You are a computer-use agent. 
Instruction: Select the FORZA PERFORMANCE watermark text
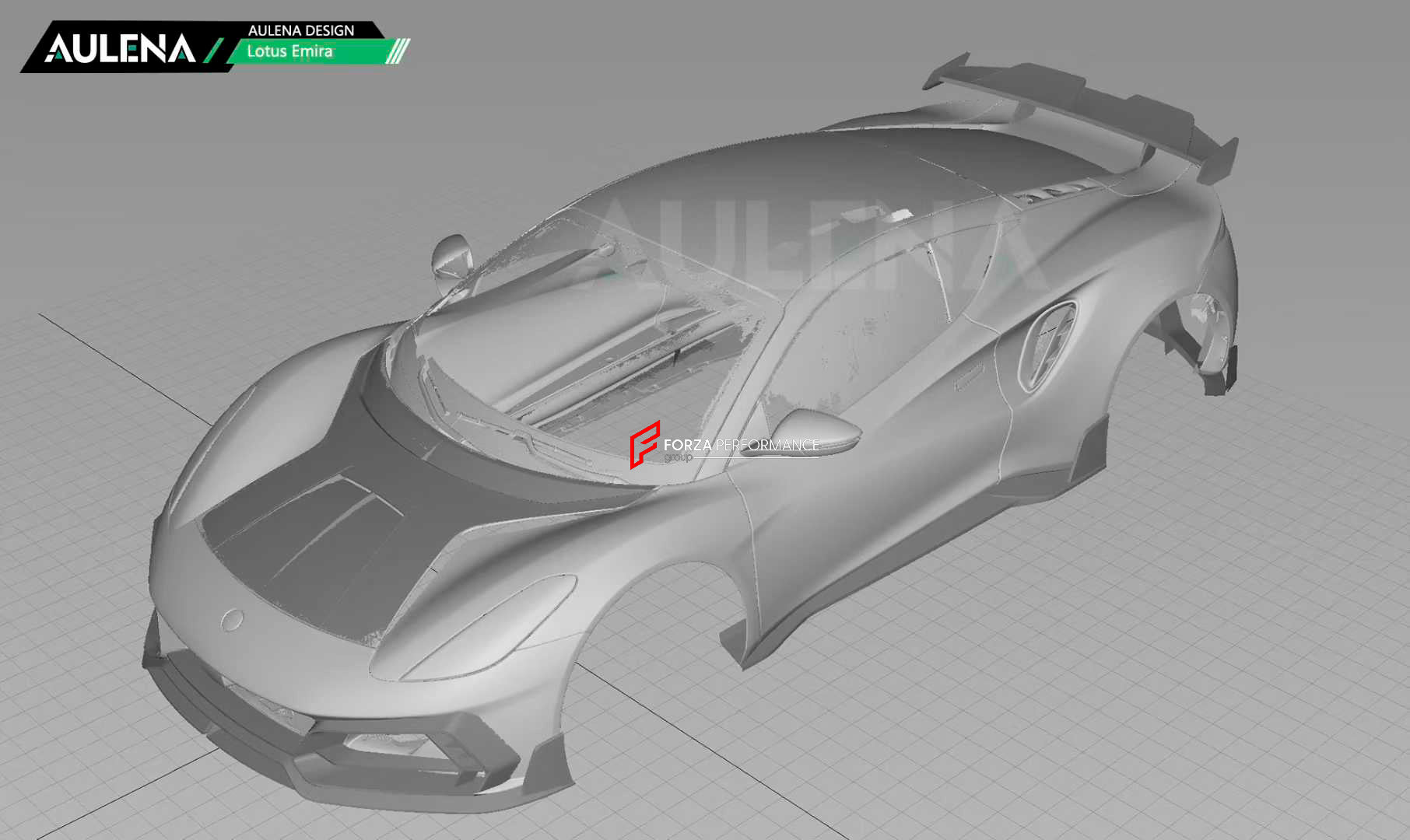pos(741,445)
